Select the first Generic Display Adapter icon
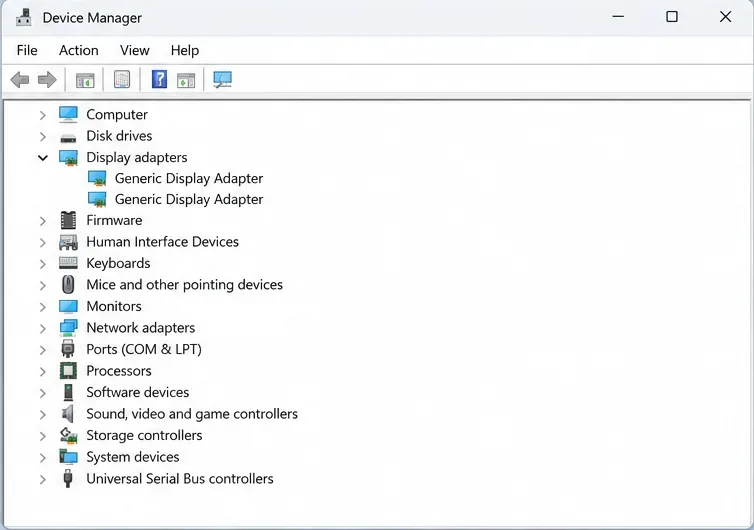The height and width of the screenshot is (530, 754). pos(97,178)
